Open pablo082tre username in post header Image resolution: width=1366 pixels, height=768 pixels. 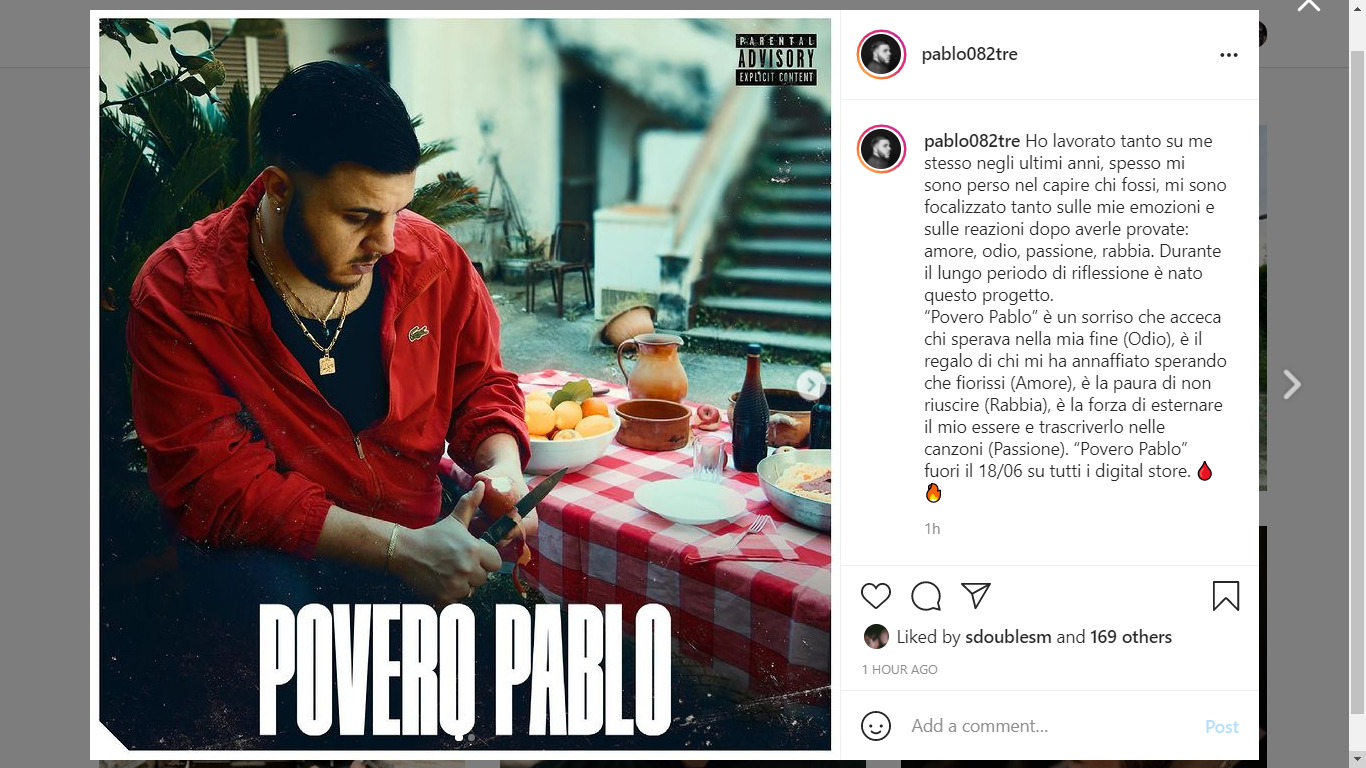tap(970, 54)
